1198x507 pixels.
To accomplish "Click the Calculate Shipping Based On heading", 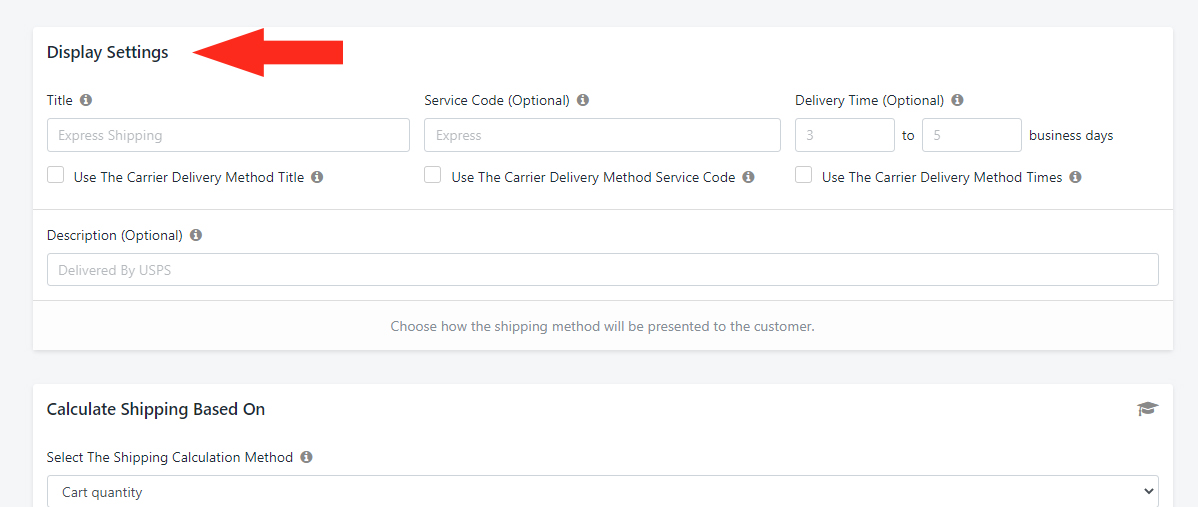I will pyautogui.click(x=156, y=409).
